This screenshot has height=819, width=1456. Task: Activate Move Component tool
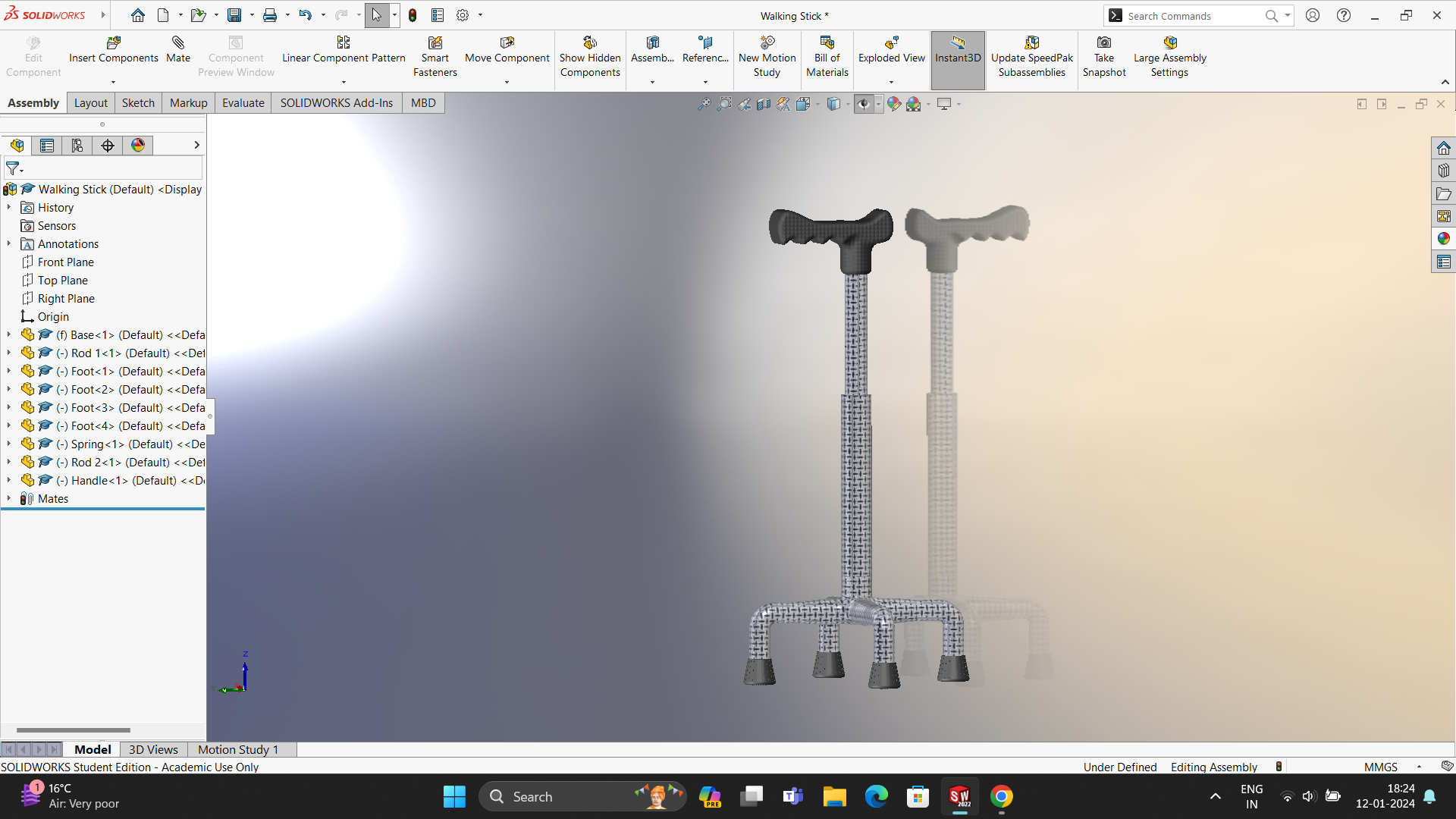click(507, 50)
